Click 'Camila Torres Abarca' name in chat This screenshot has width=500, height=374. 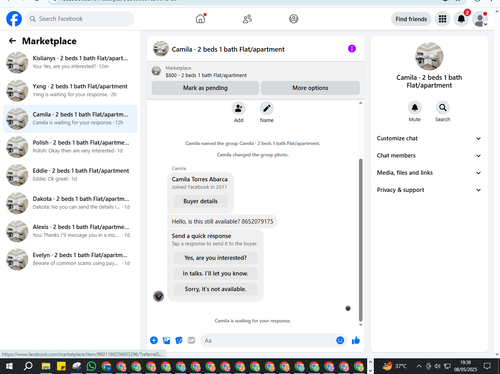[x=200, y=179]
